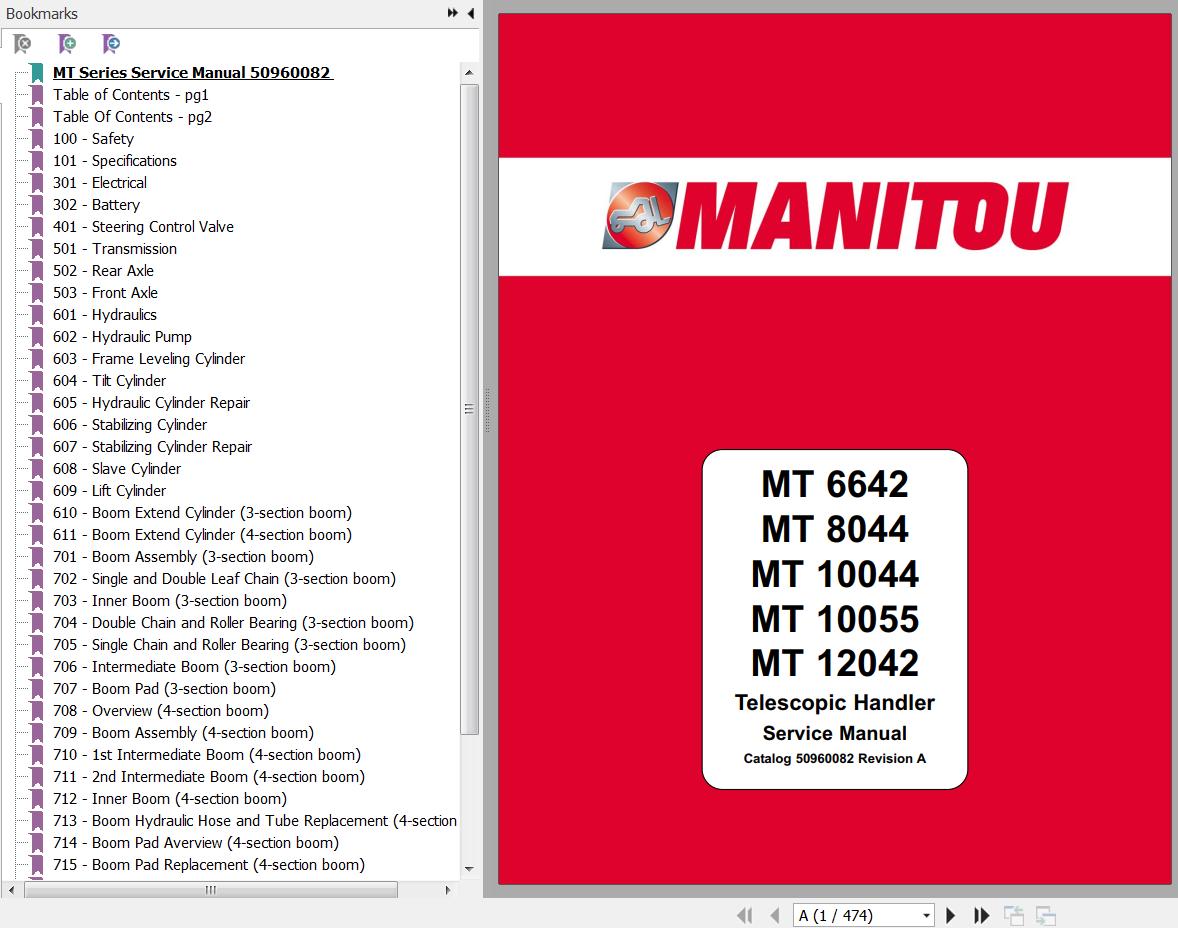
Task: Open 705 - Single Chain and Roller Bearing
Action: (x=229, y=645)
